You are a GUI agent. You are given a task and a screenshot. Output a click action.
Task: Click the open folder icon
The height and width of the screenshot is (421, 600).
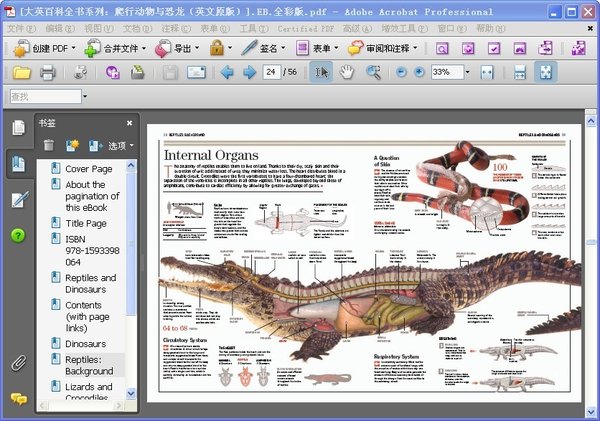coord(21,72)
